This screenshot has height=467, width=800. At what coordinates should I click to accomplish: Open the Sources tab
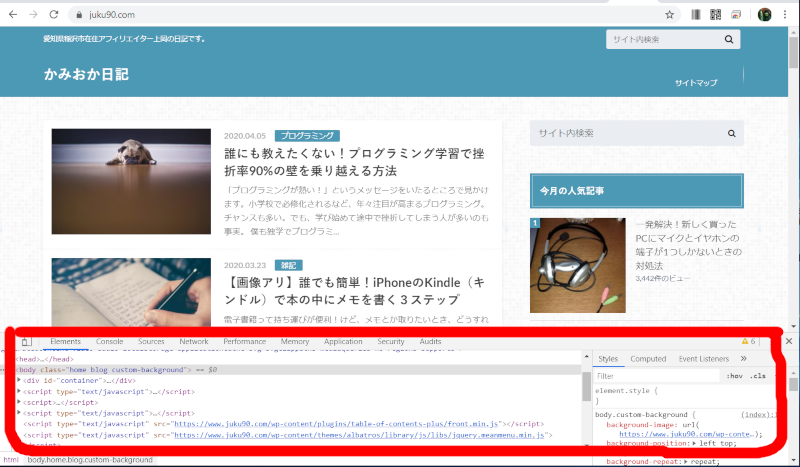(151, 341)
